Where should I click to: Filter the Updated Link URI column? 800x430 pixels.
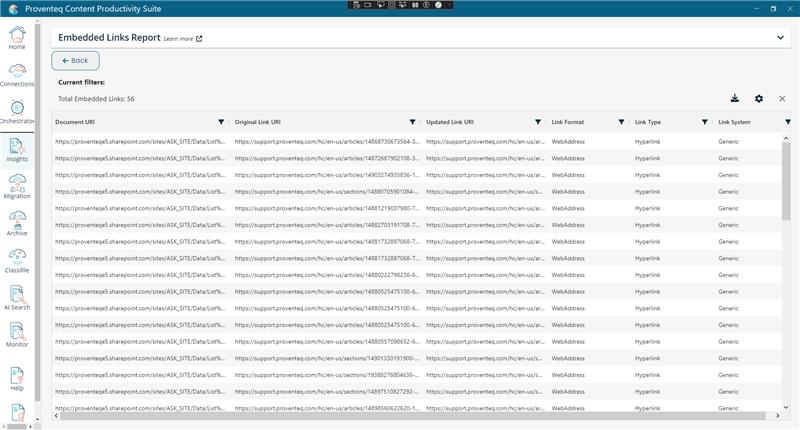(x=538, y=122)
